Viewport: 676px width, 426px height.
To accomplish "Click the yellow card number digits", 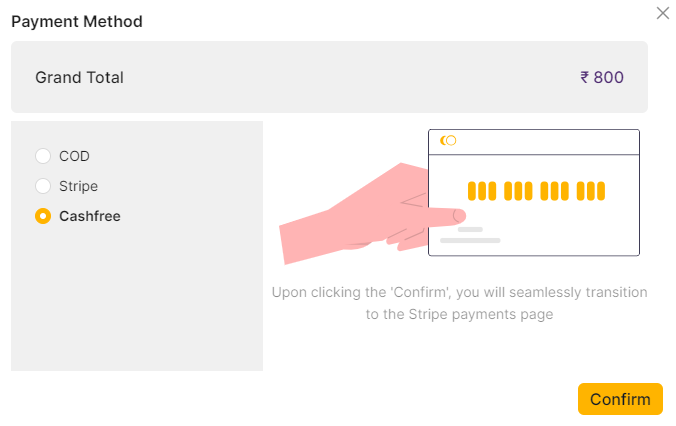I will click(x=536, y=191).
